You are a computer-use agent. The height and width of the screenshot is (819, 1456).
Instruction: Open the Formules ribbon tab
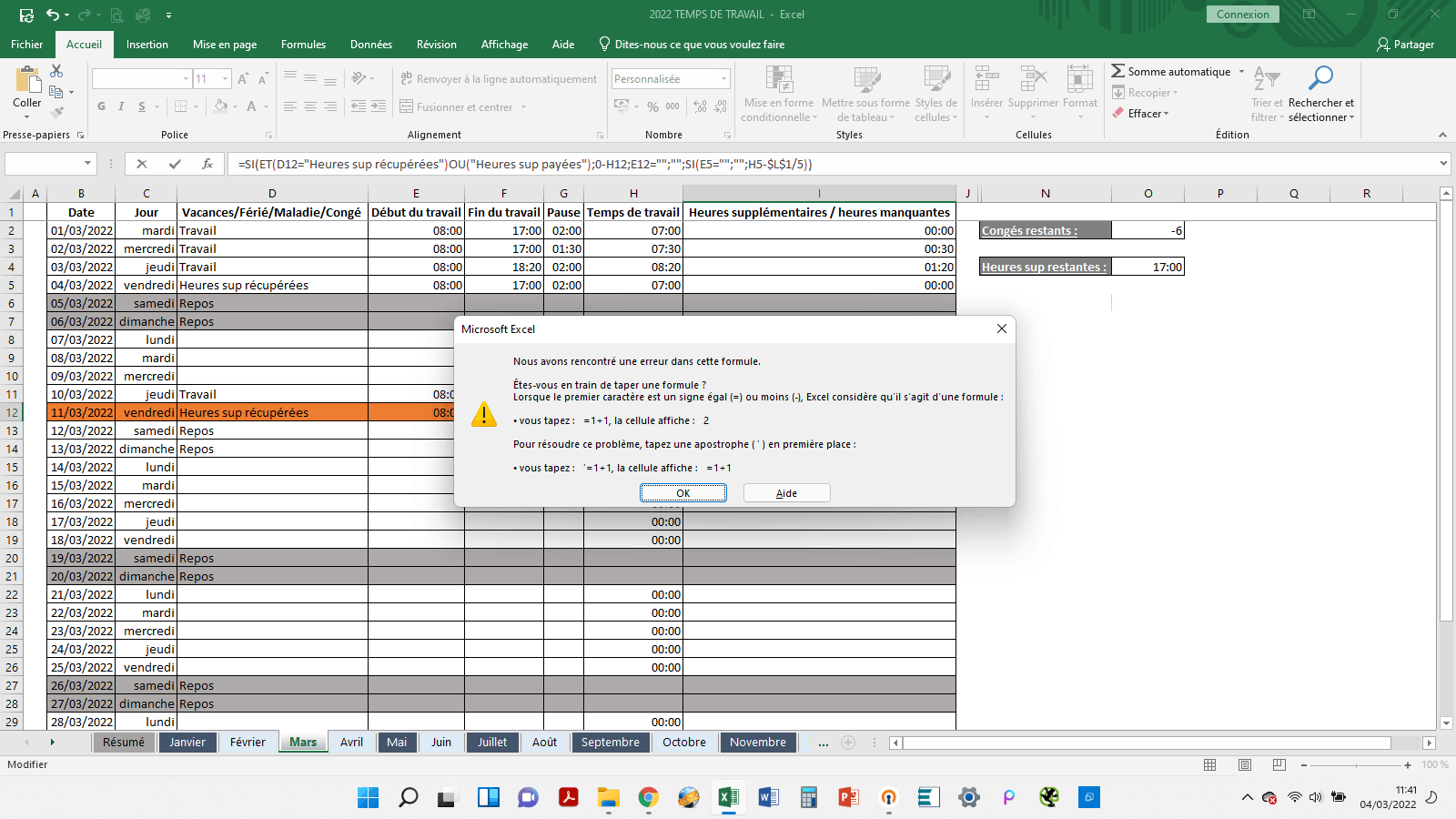[x=303, y=45]
